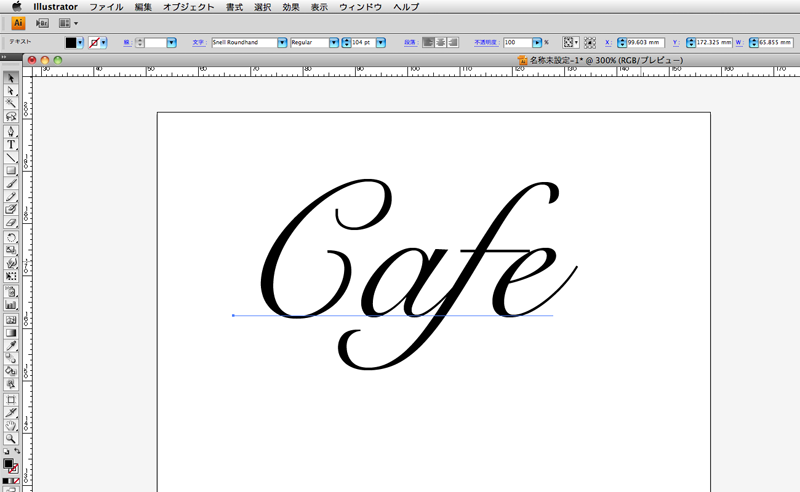Select the Lasso tool
Screen dimensions: 800x492
(11, 116)
